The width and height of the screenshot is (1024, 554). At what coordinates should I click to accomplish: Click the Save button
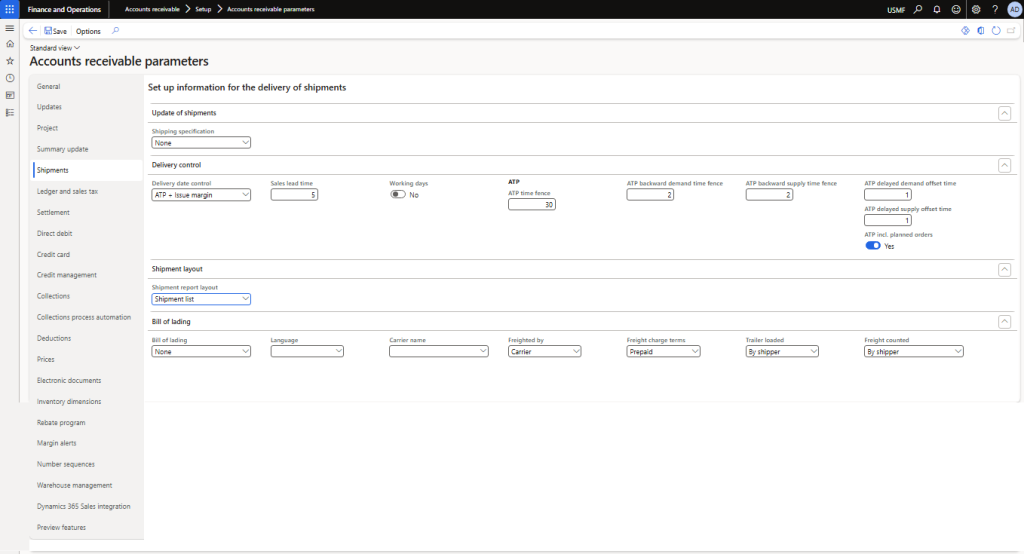pos(55,31)
